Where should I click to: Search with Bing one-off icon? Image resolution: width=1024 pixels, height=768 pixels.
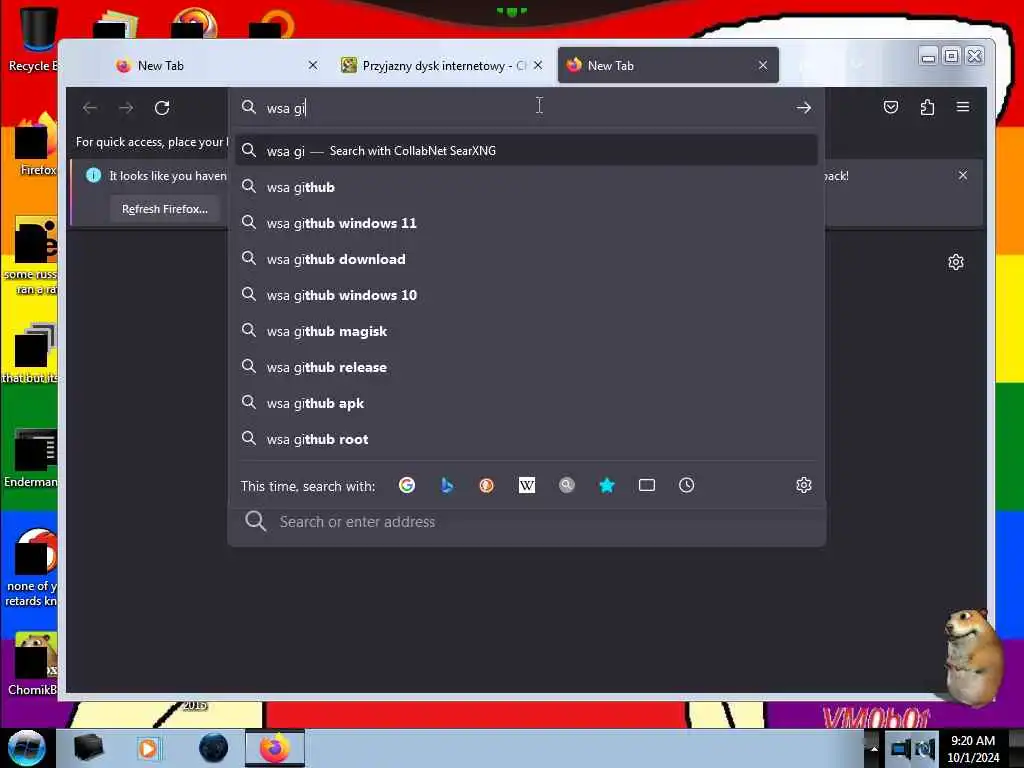[447, 485]
